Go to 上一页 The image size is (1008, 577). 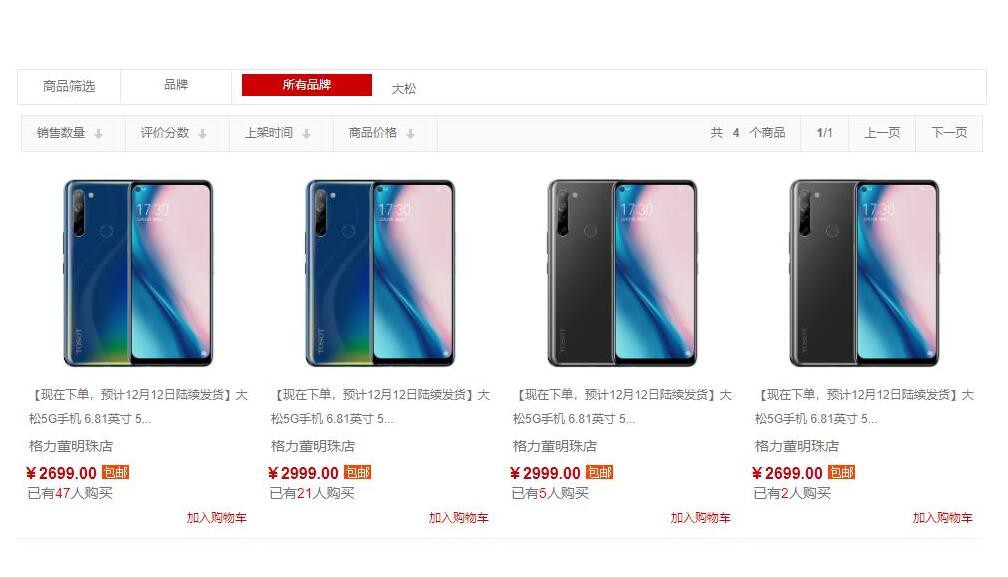[882, 133]
